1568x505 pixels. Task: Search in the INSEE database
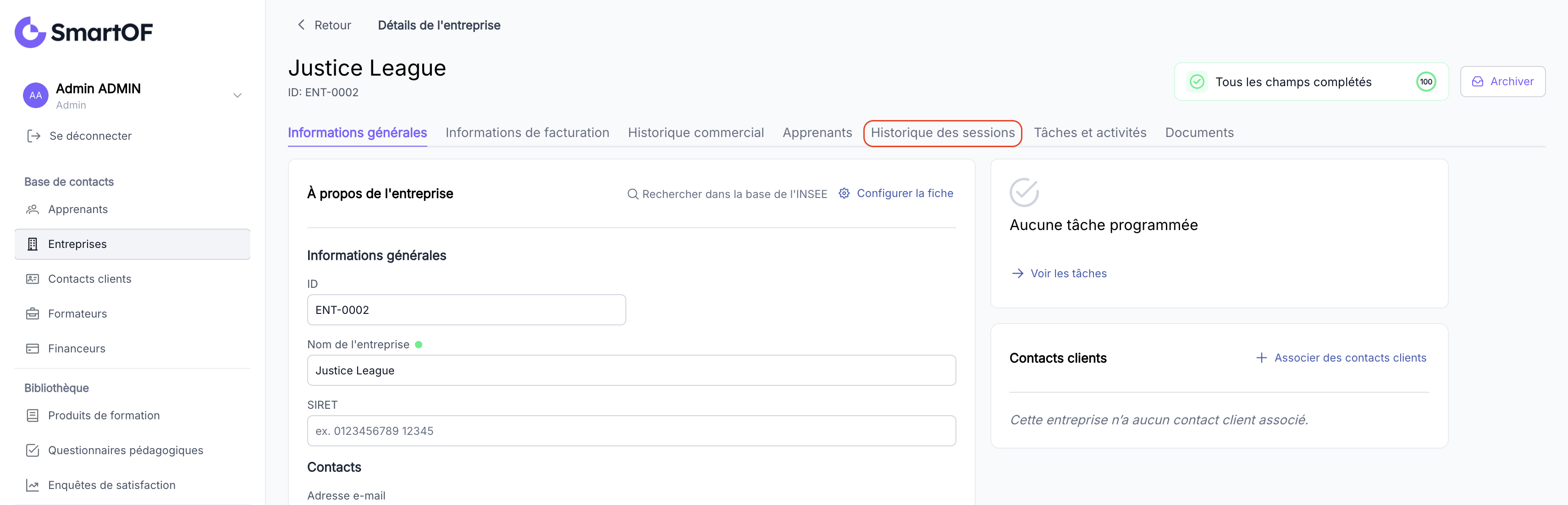pyautogui.click(x=734, y=194)
